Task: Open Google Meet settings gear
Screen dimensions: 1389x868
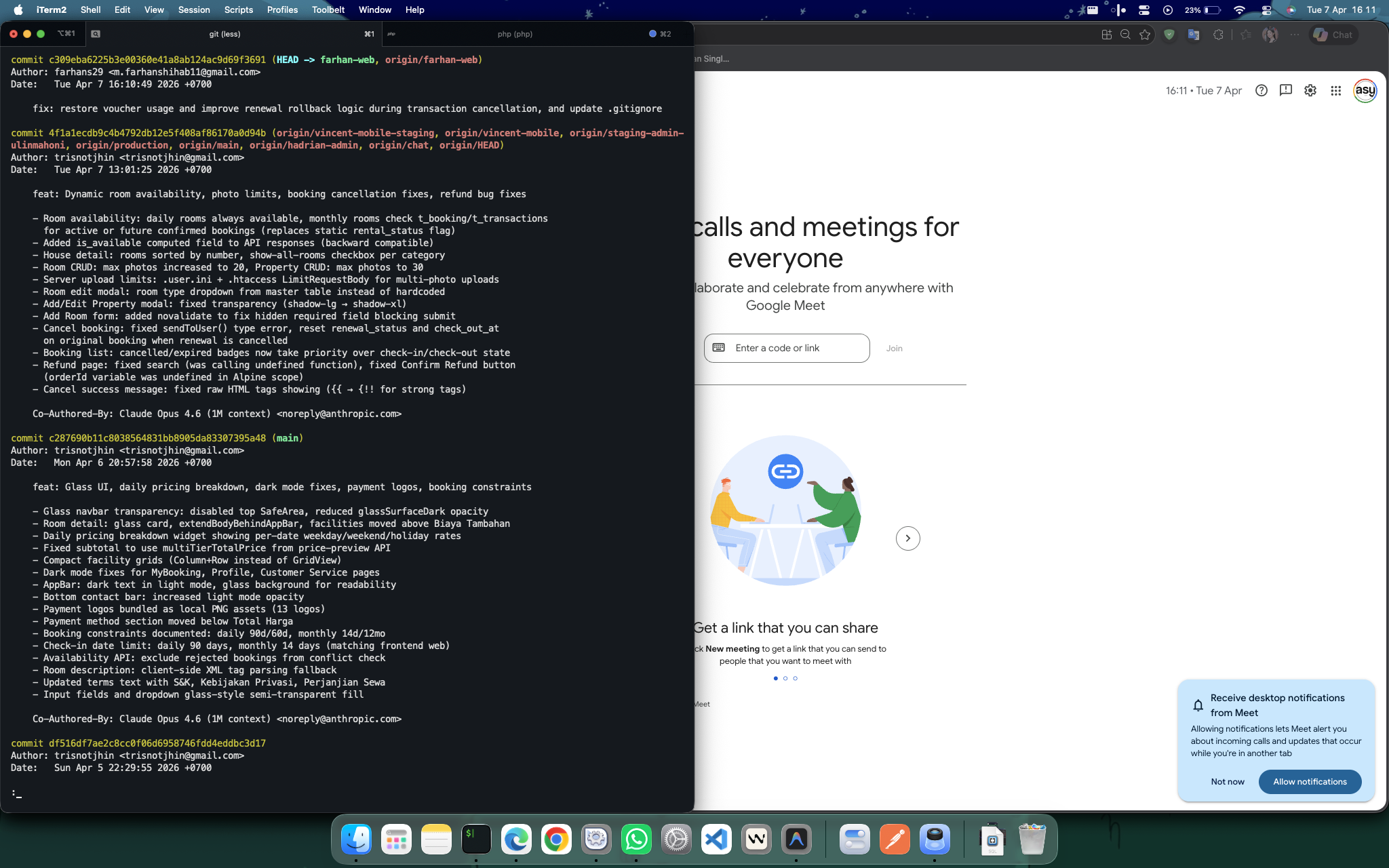Action: [1310, 91]
